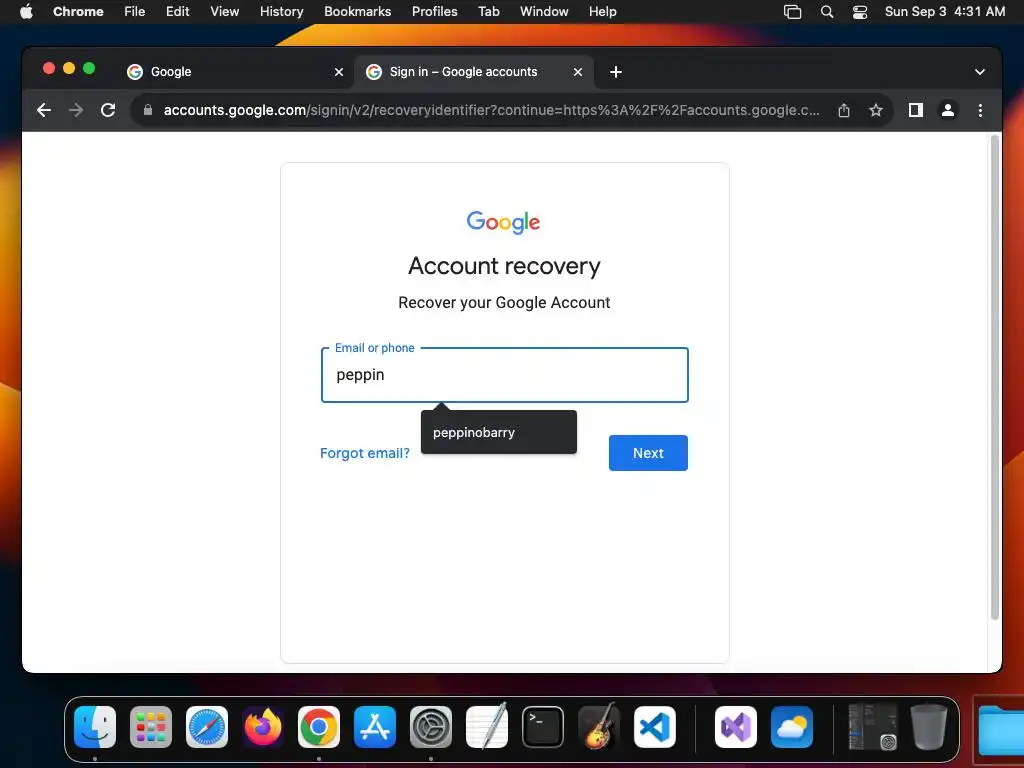Share this page using share icon
The height and width of the screenshot is (768, 1024).
(x=844, y=110)
